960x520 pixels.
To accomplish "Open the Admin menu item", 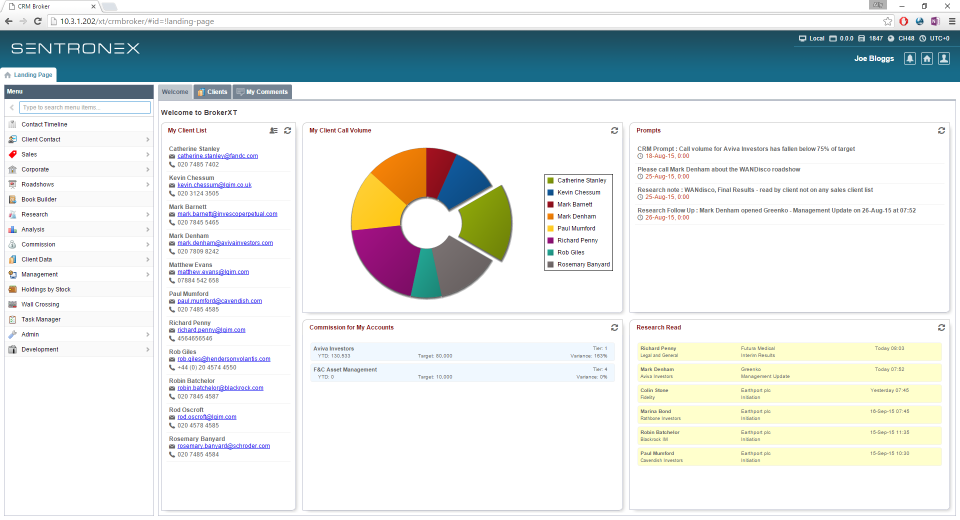I will (79, 334).
